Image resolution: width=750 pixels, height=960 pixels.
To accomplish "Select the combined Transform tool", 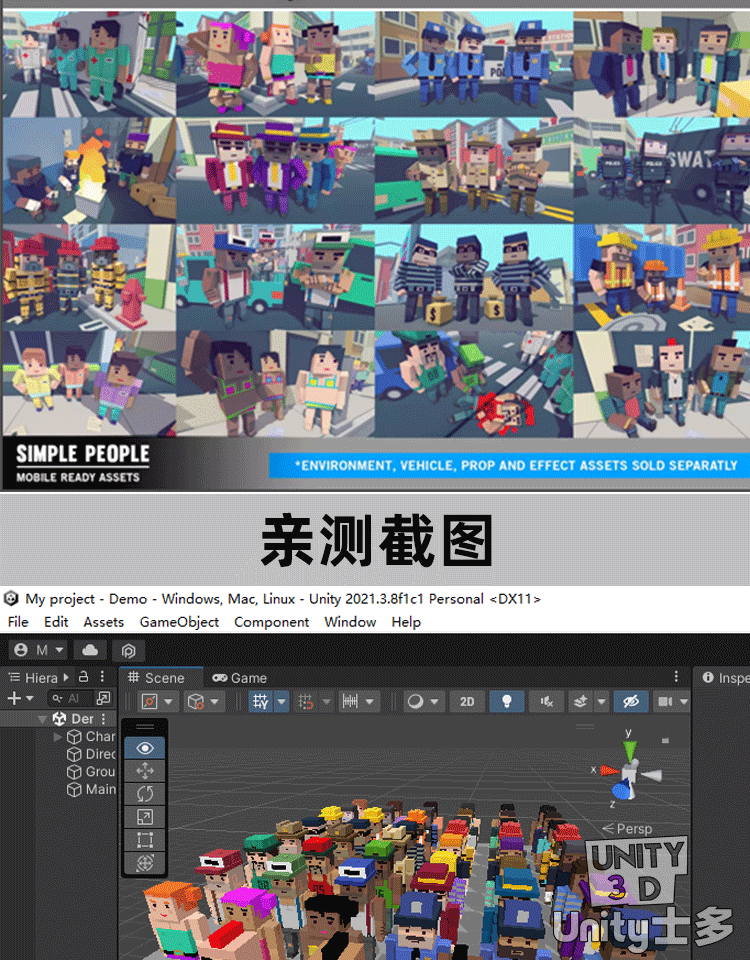I will point(145,862).
